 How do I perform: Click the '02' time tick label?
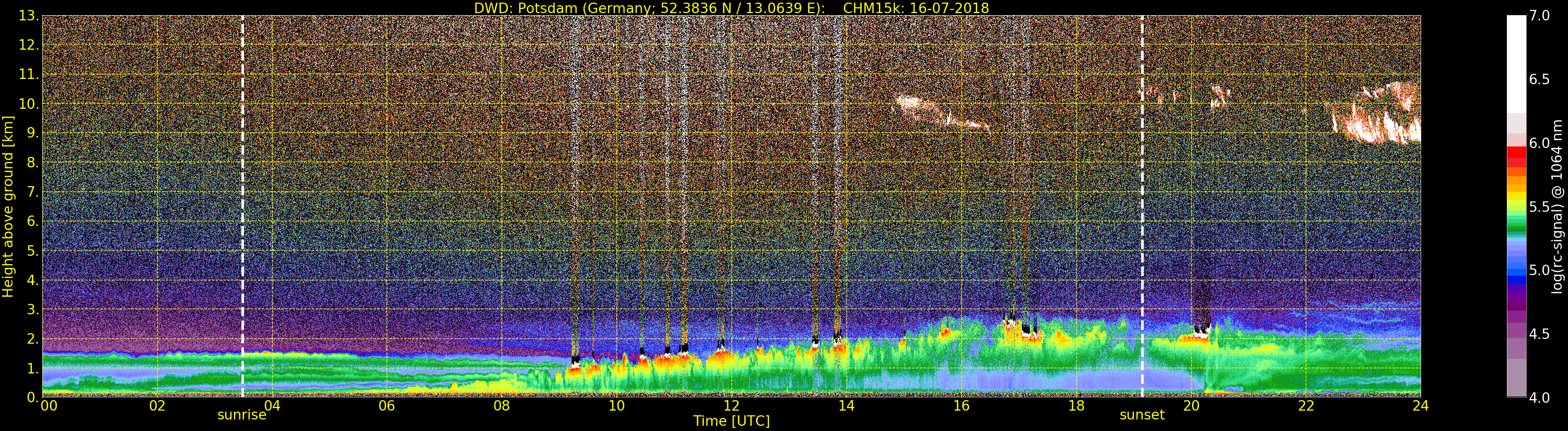tap(157, 406)
